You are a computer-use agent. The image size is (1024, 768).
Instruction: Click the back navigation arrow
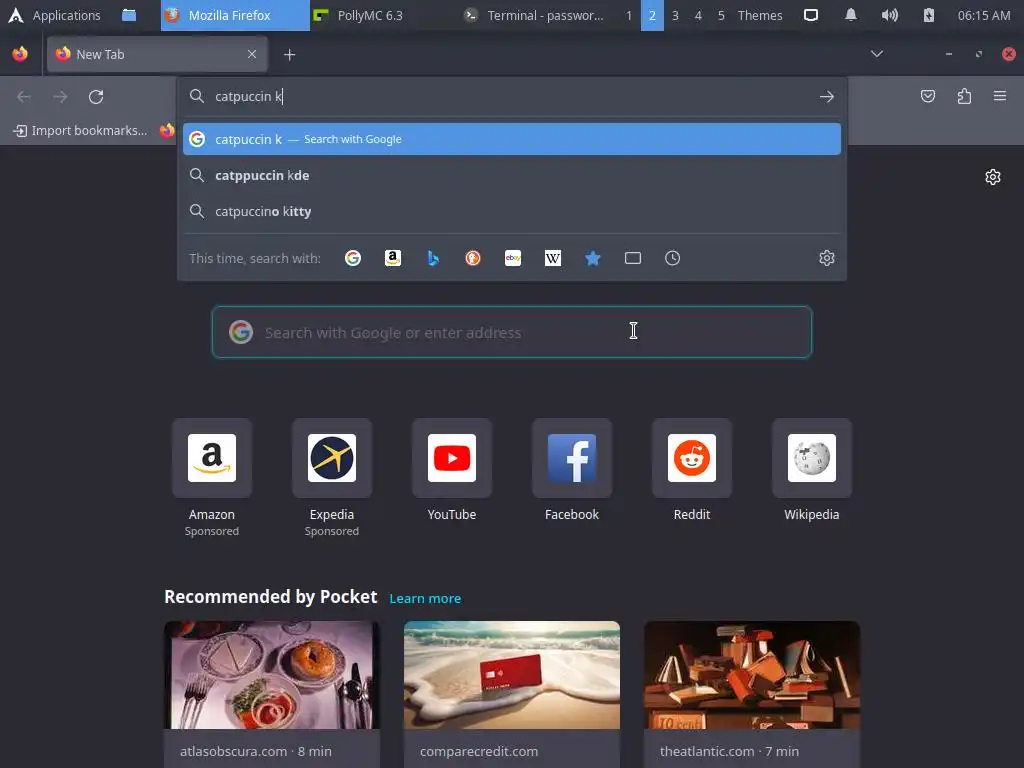click(24, 97)
